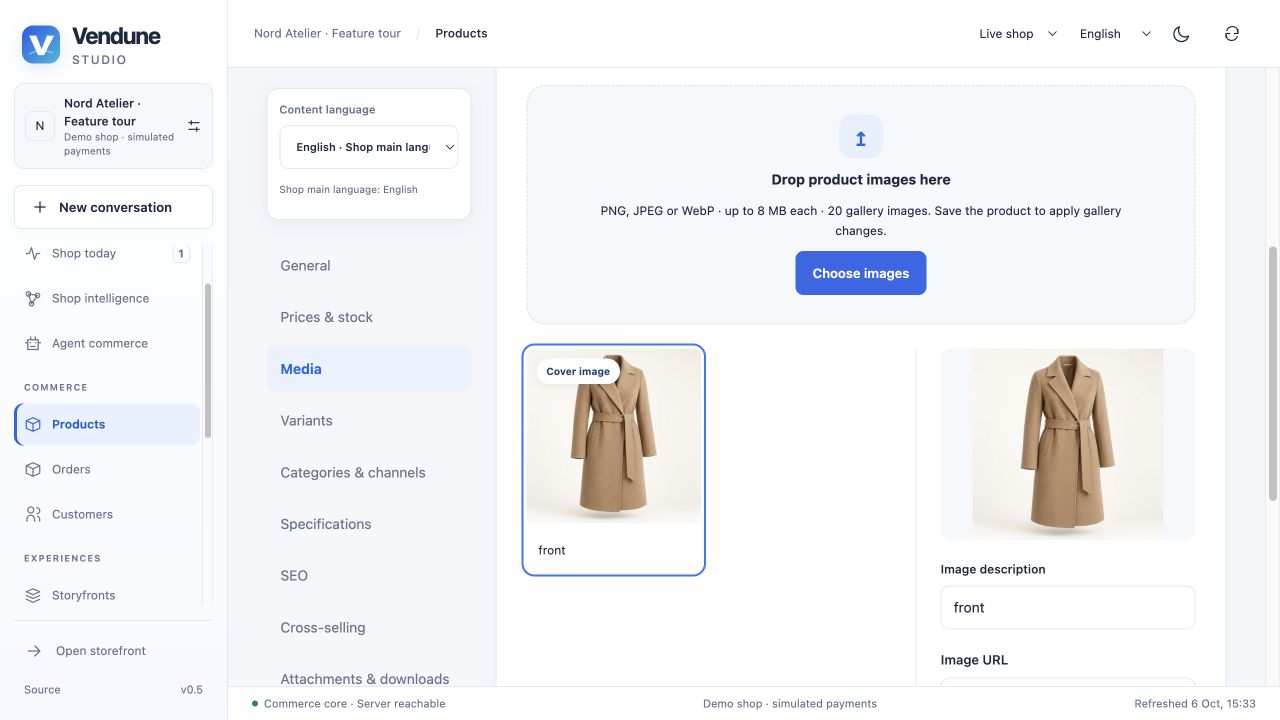Click the Orders package icon

pos(33,469)
